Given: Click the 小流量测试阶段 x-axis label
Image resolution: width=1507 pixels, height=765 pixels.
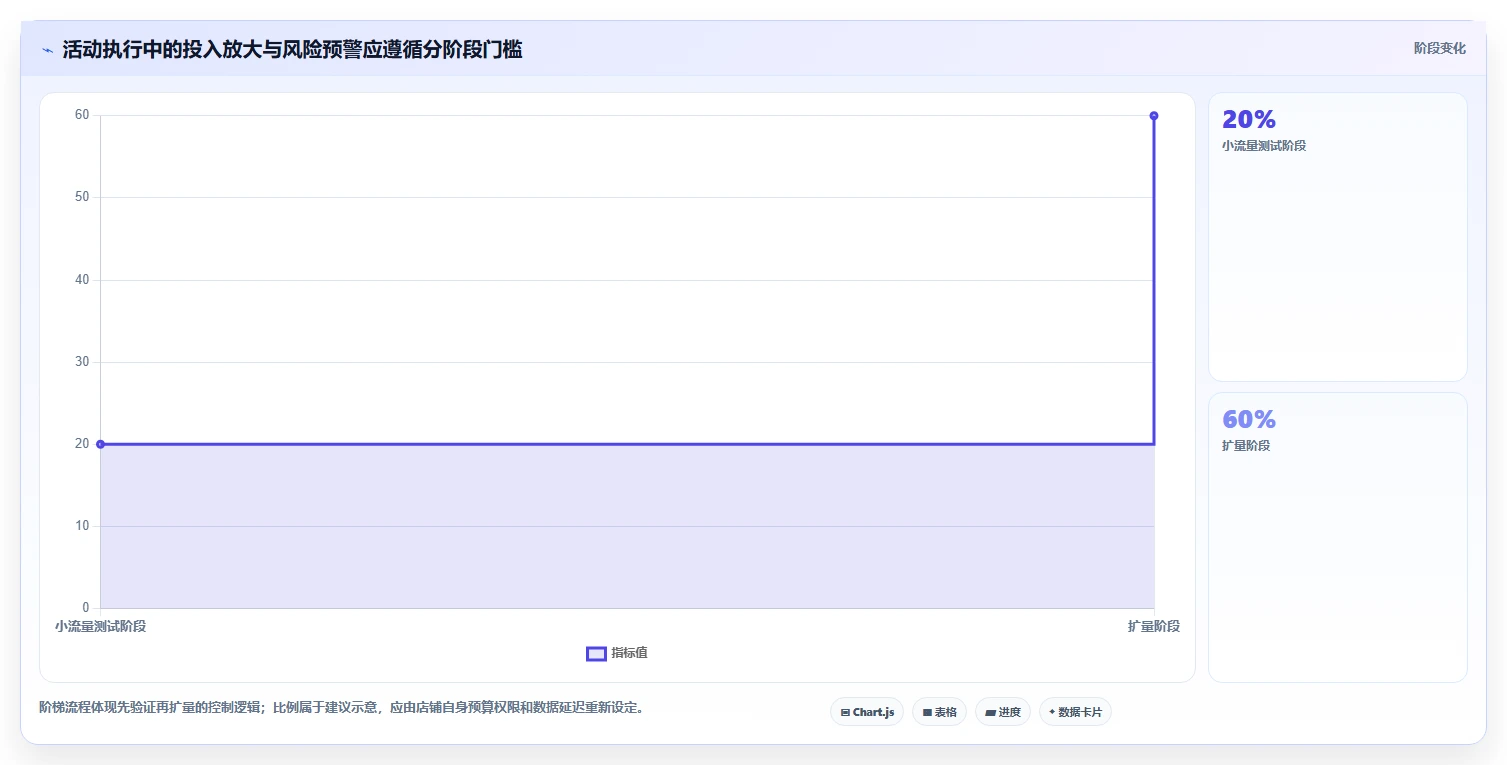Looking at the screenshot, I should [x=100, y=626].
